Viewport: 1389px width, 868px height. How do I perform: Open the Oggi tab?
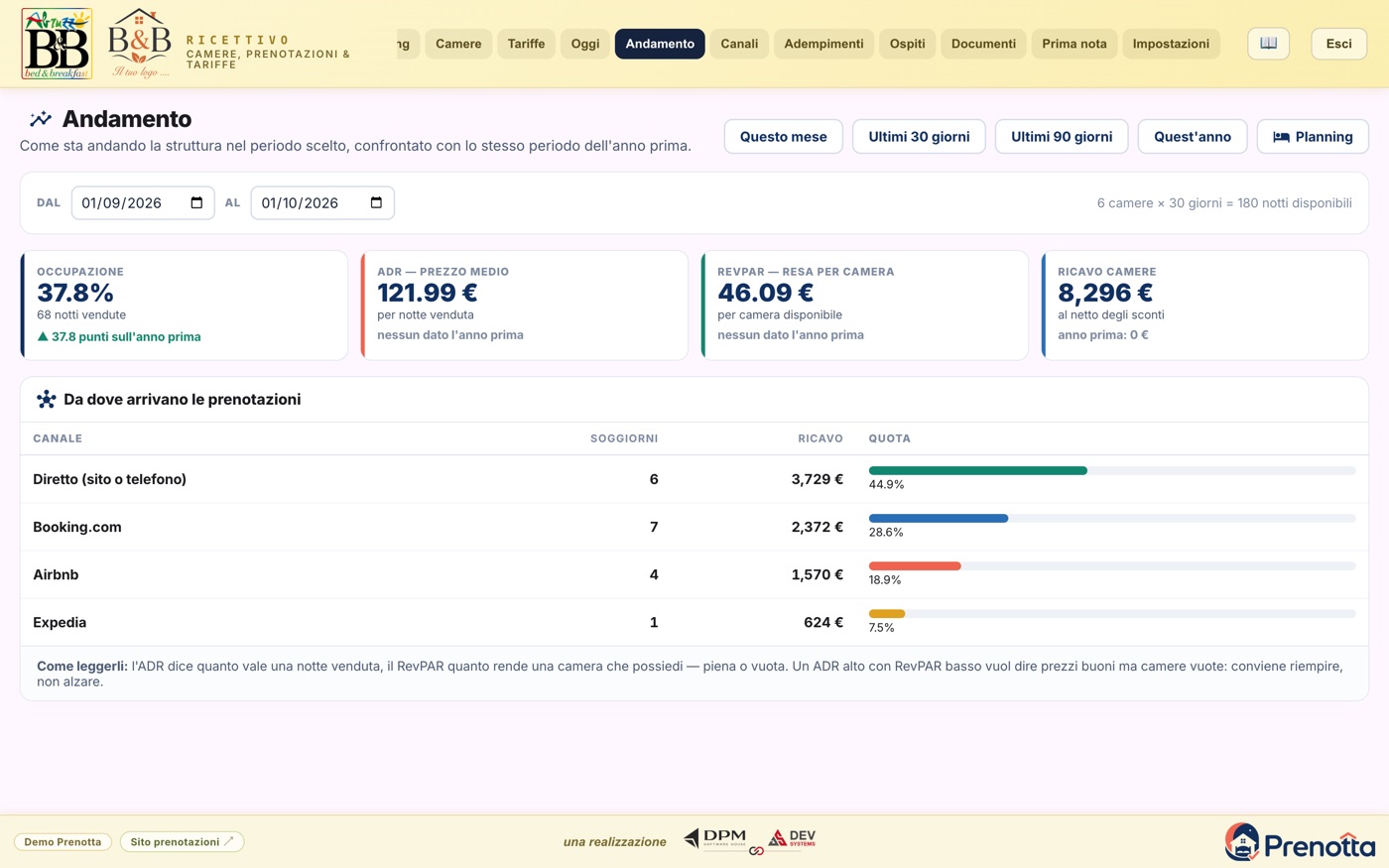pyautogui.click(x=585, y=44)
